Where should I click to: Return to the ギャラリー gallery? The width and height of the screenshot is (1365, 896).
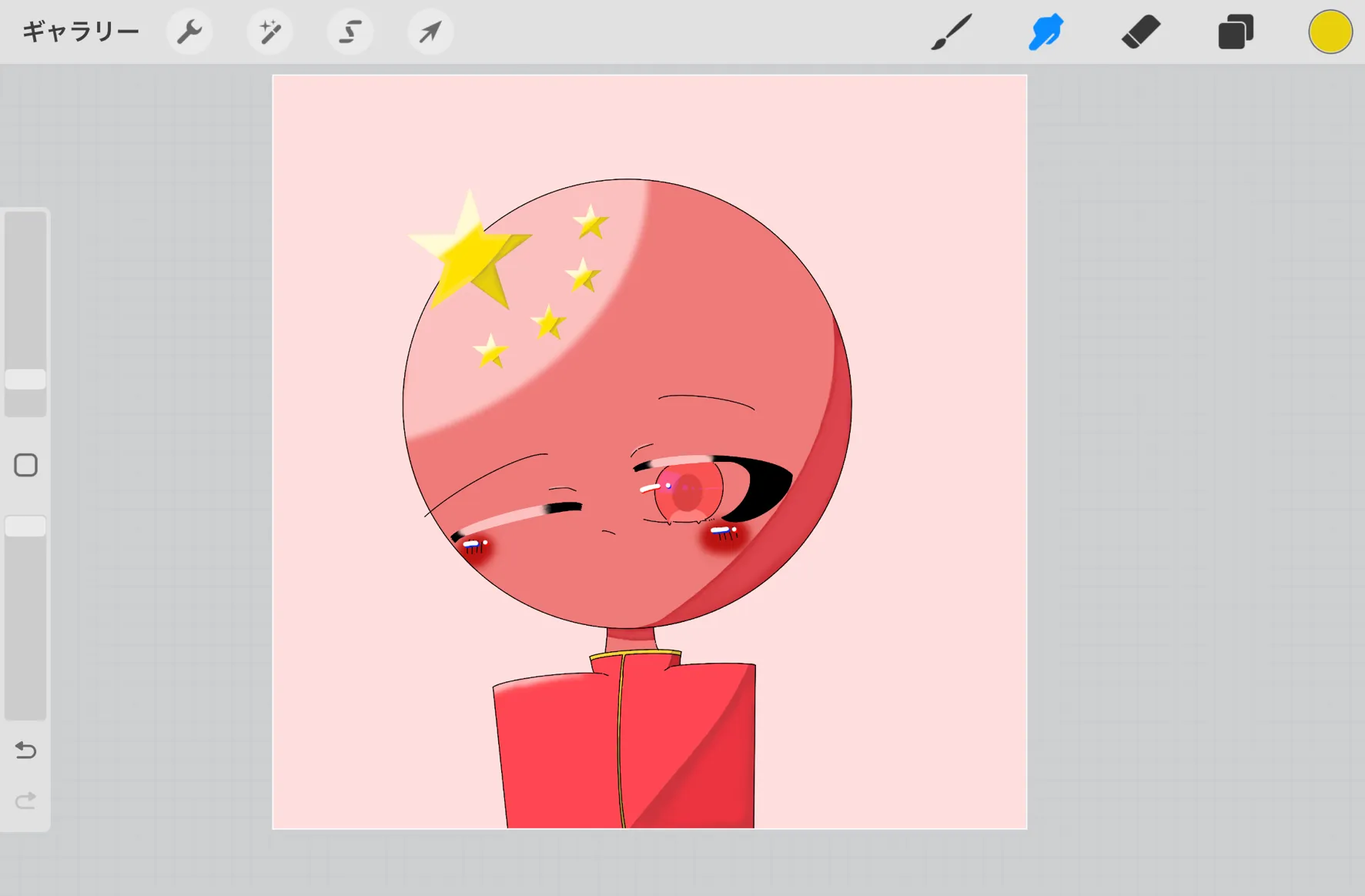[81, 32]
